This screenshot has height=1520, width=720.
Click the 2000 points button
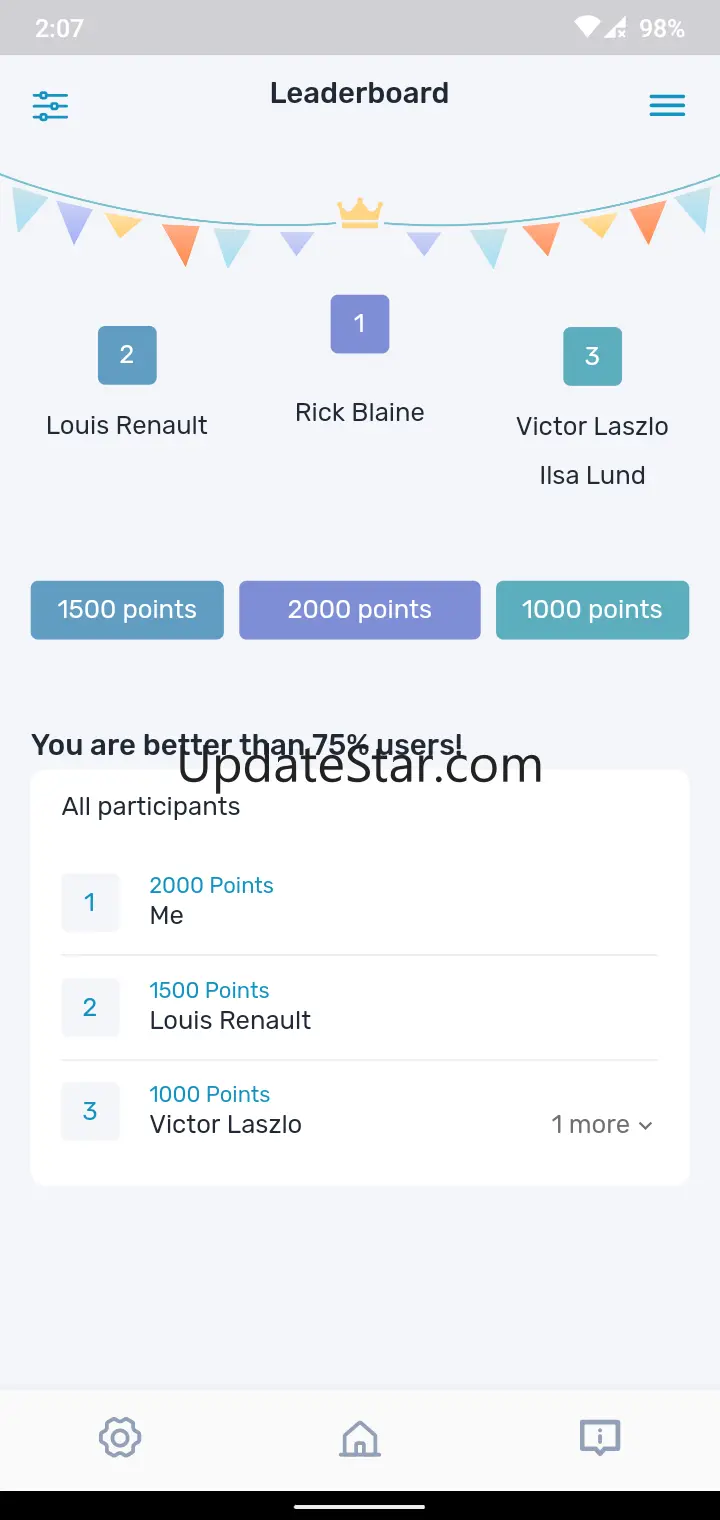point(360,610)
